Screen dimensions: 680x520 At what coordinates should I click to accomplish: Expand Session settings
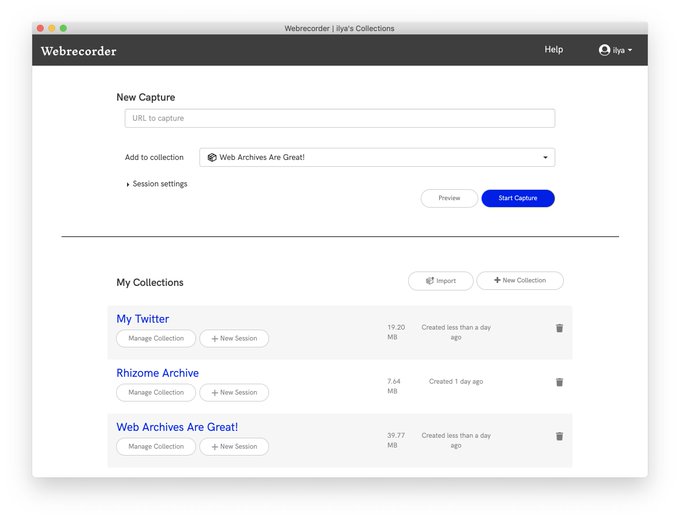pos(157,184)
